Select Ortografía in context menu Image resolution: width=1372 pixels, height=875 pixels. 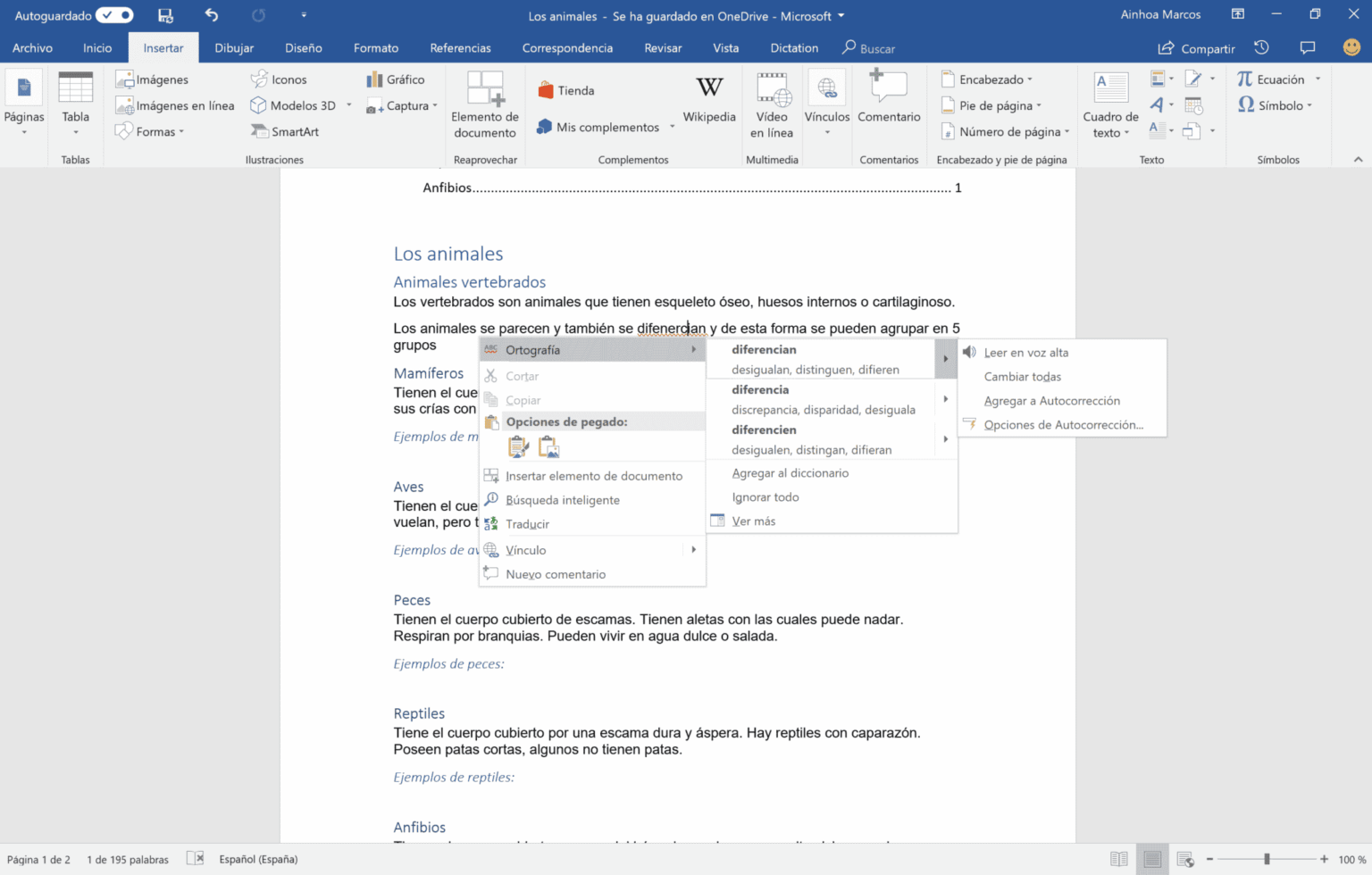[x=592, y=350]
